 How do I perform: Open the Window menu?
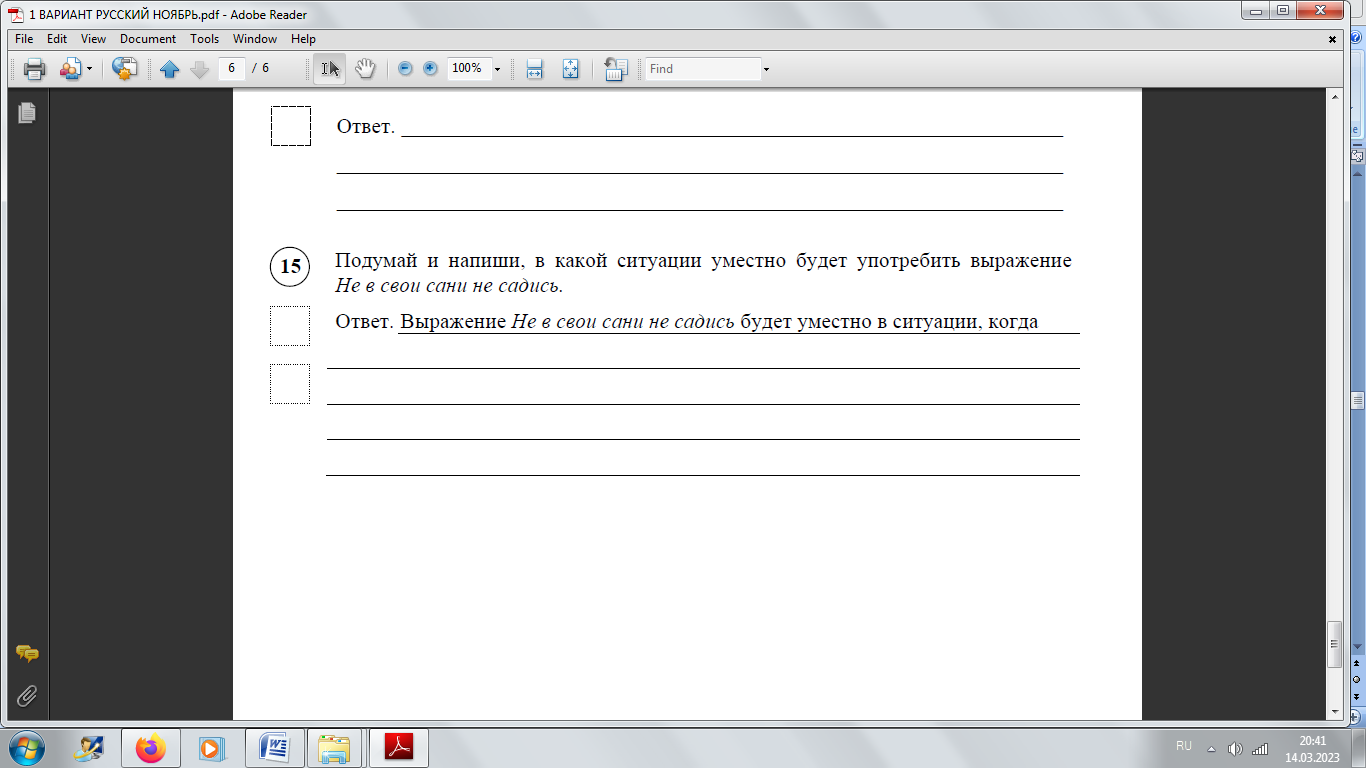tap(255, 39)
